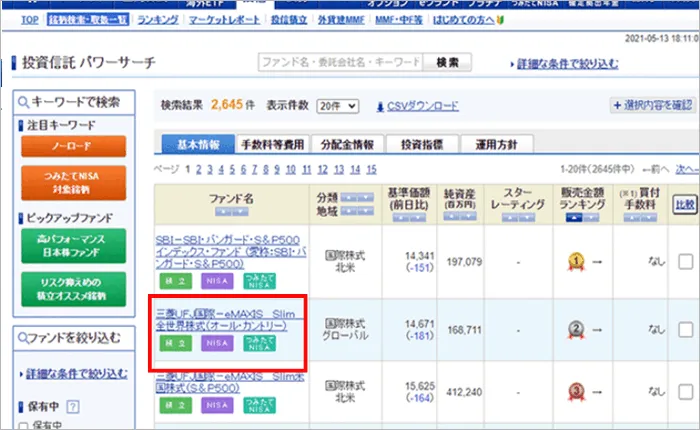Click リスク抑えめの積立オススメ銘柄 green button
Image resolution: width=700 pixels, height=430 pixels.
73,289
